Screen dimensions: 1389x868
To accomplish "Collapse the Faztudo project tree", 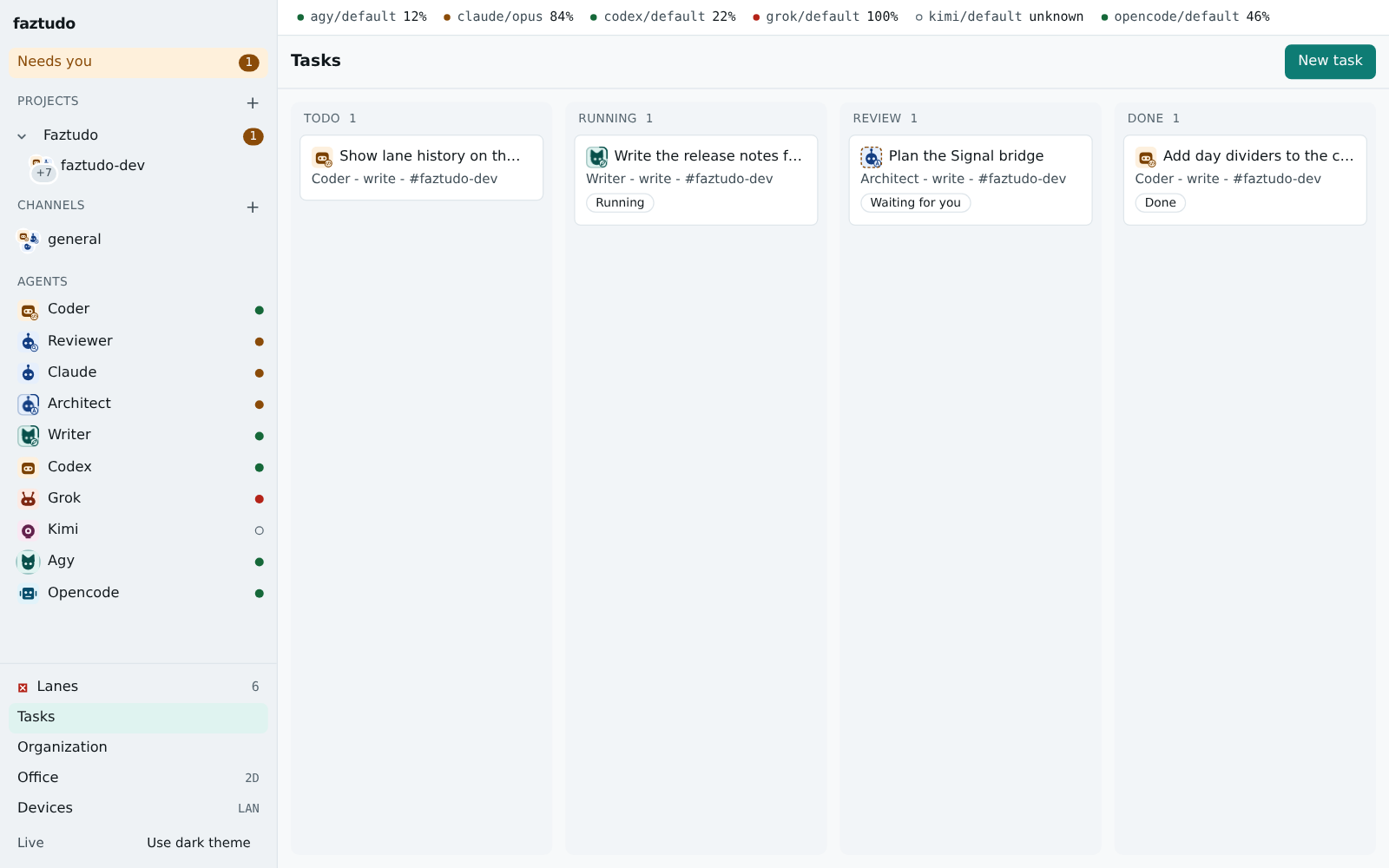I will point(22,136).
